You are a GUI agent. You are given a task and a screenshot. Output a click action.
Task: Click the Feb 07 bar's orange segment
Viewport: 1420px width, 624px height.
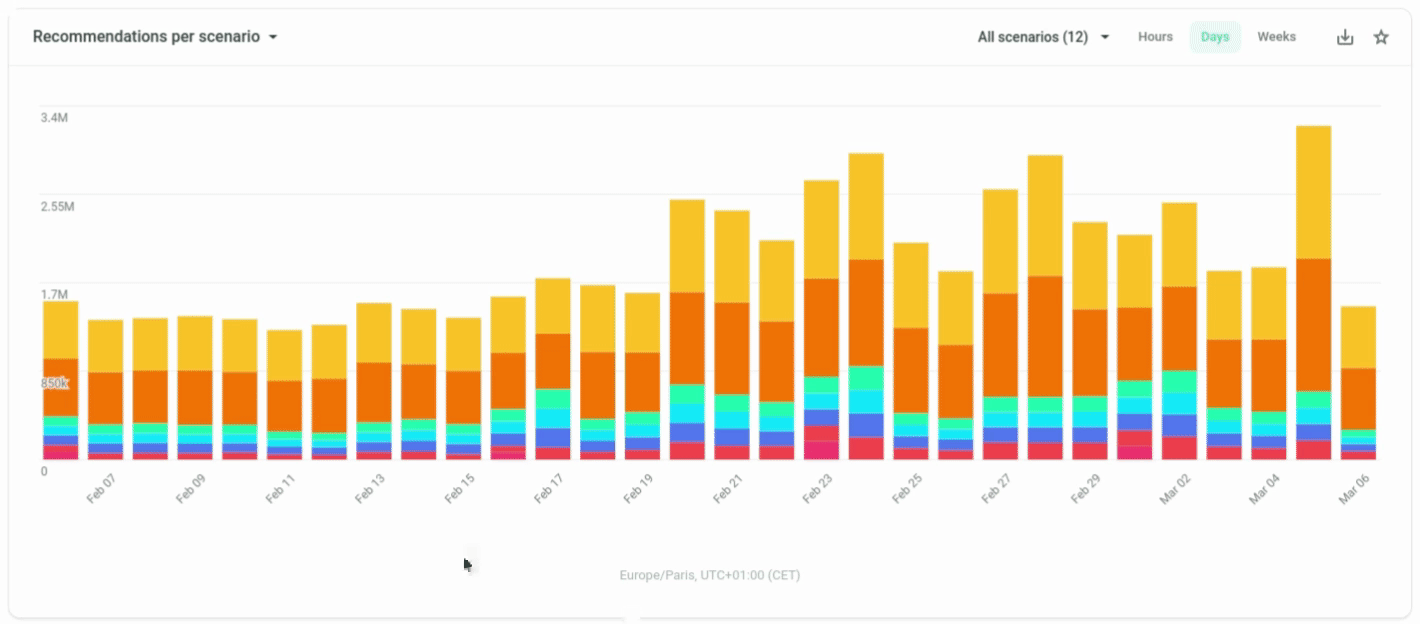[x=105, y=398]
